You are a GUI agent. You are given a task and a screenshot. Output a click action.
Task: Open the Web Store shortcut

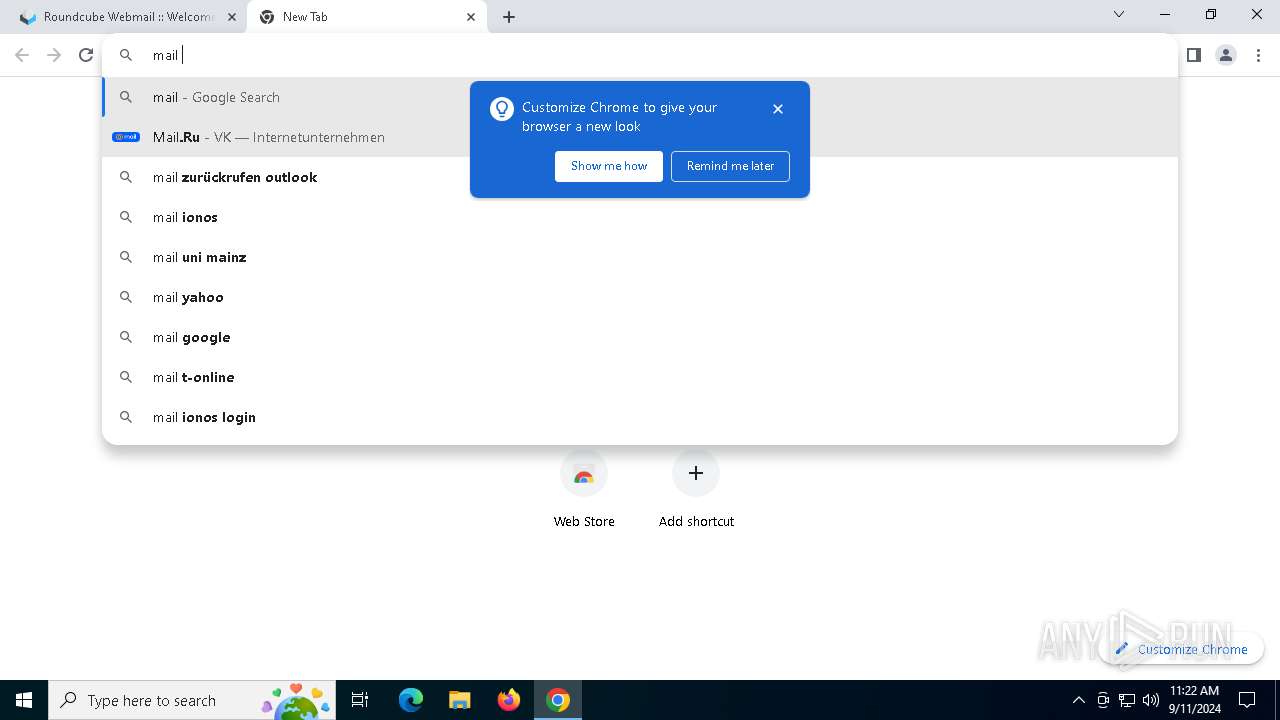[584, 490]
